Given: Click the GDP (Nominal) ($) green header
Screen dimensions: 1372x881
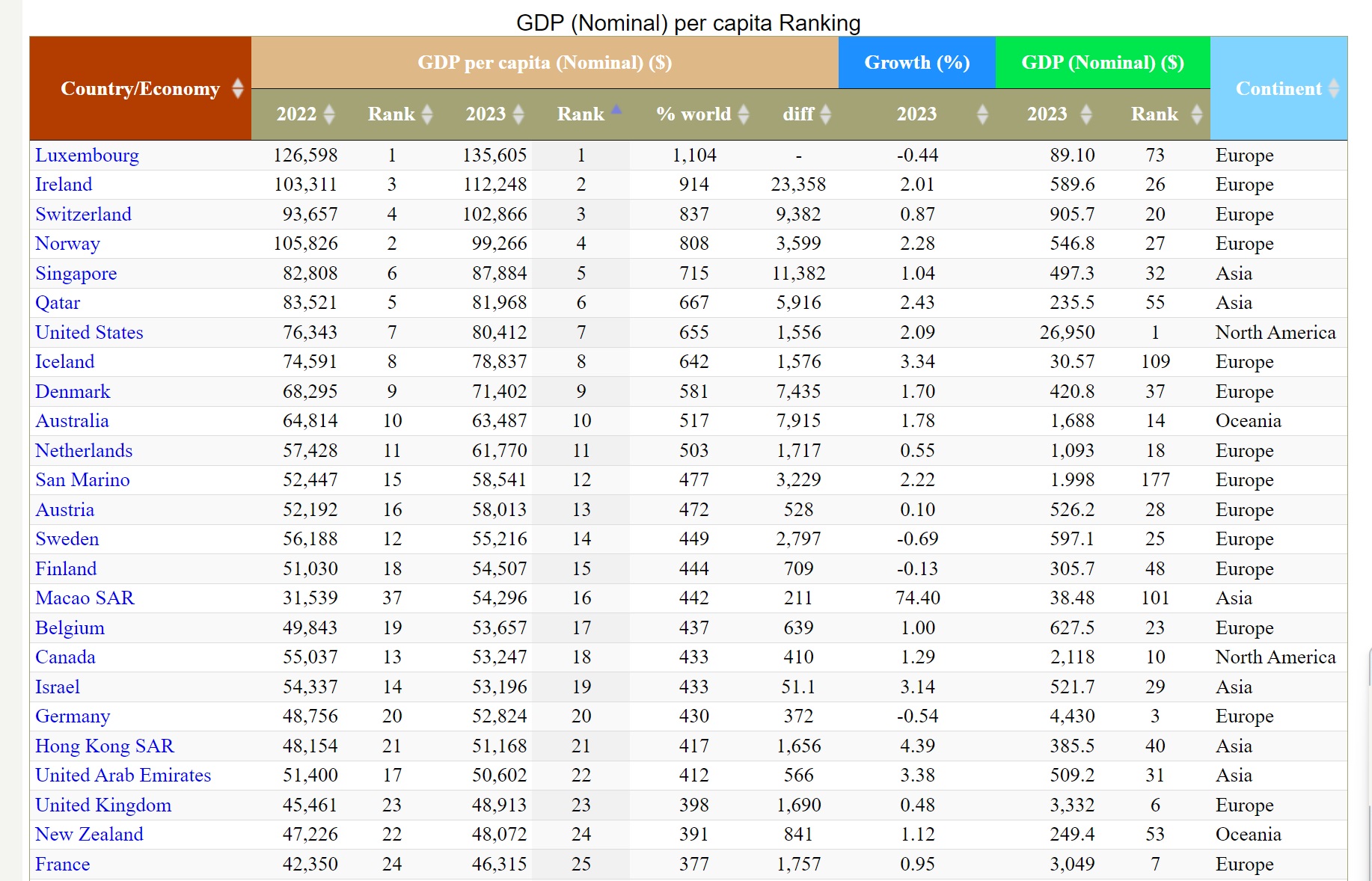Looking at the screenshot, I should [1102, 63].
